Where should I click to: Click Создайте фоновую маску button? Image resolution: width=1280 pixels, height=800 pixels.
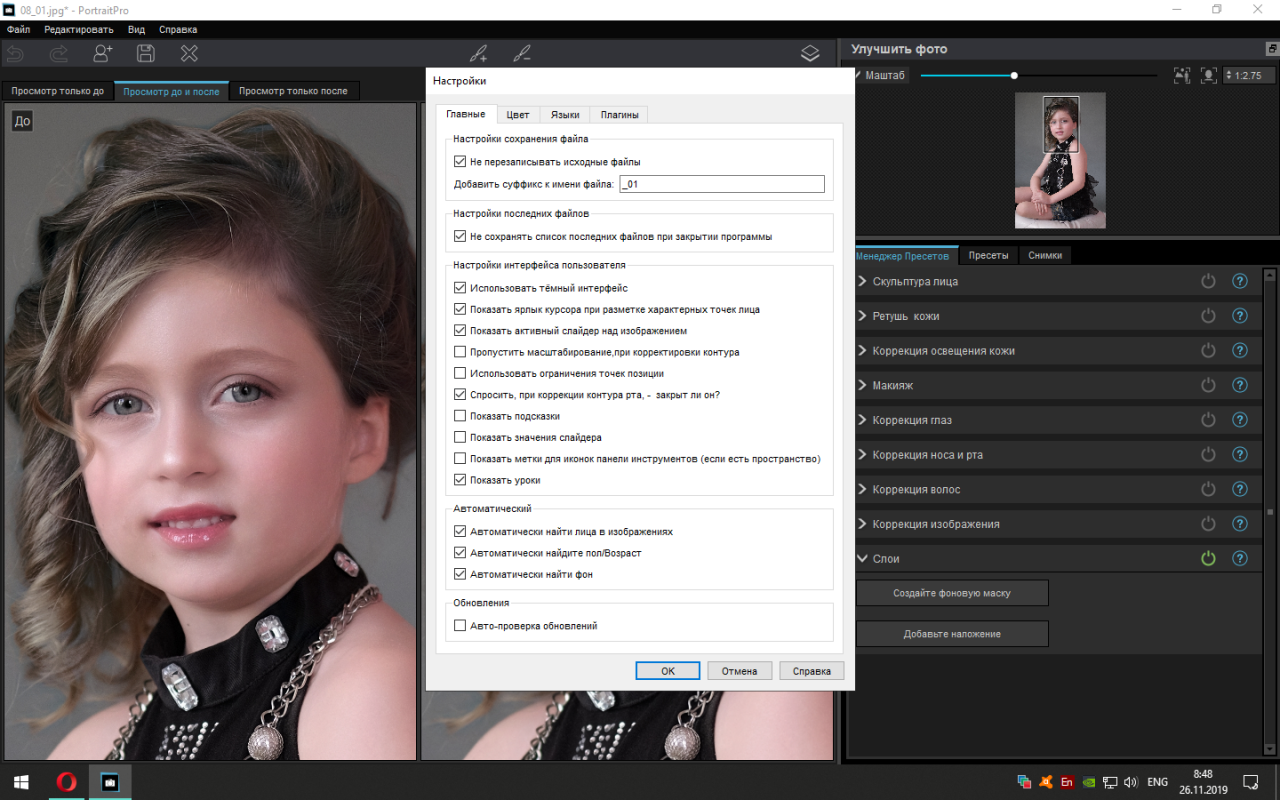click(952, 593)
